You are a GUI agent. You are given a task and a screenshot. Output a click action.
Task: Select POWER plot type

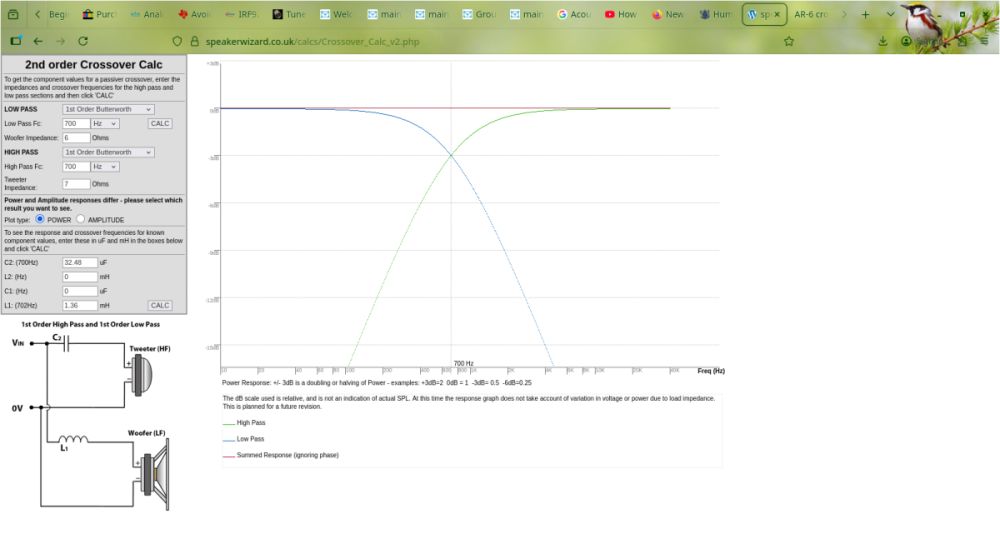40,219
